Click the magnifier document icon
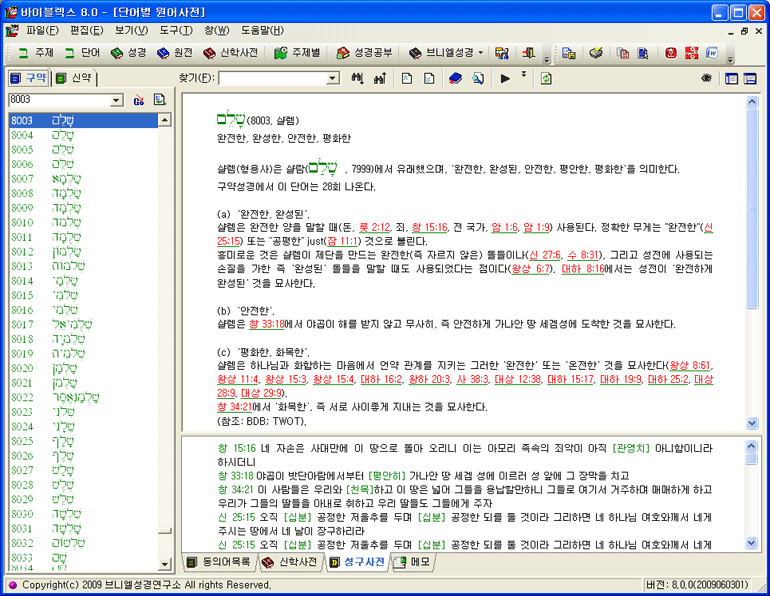Viewport: 770px width, 596px height. tap(478, 78)
